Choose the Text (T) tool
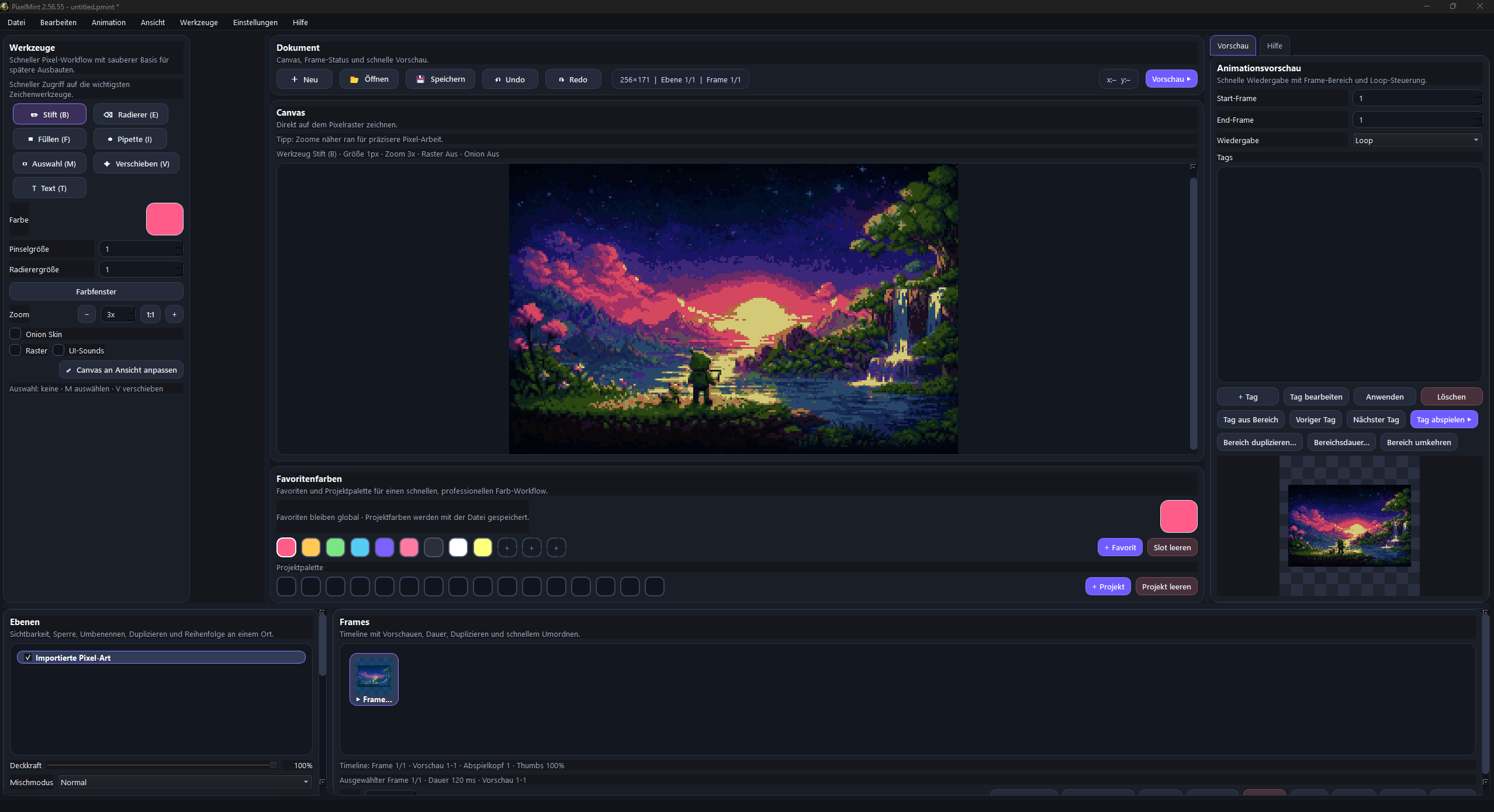 coord(50,188)
